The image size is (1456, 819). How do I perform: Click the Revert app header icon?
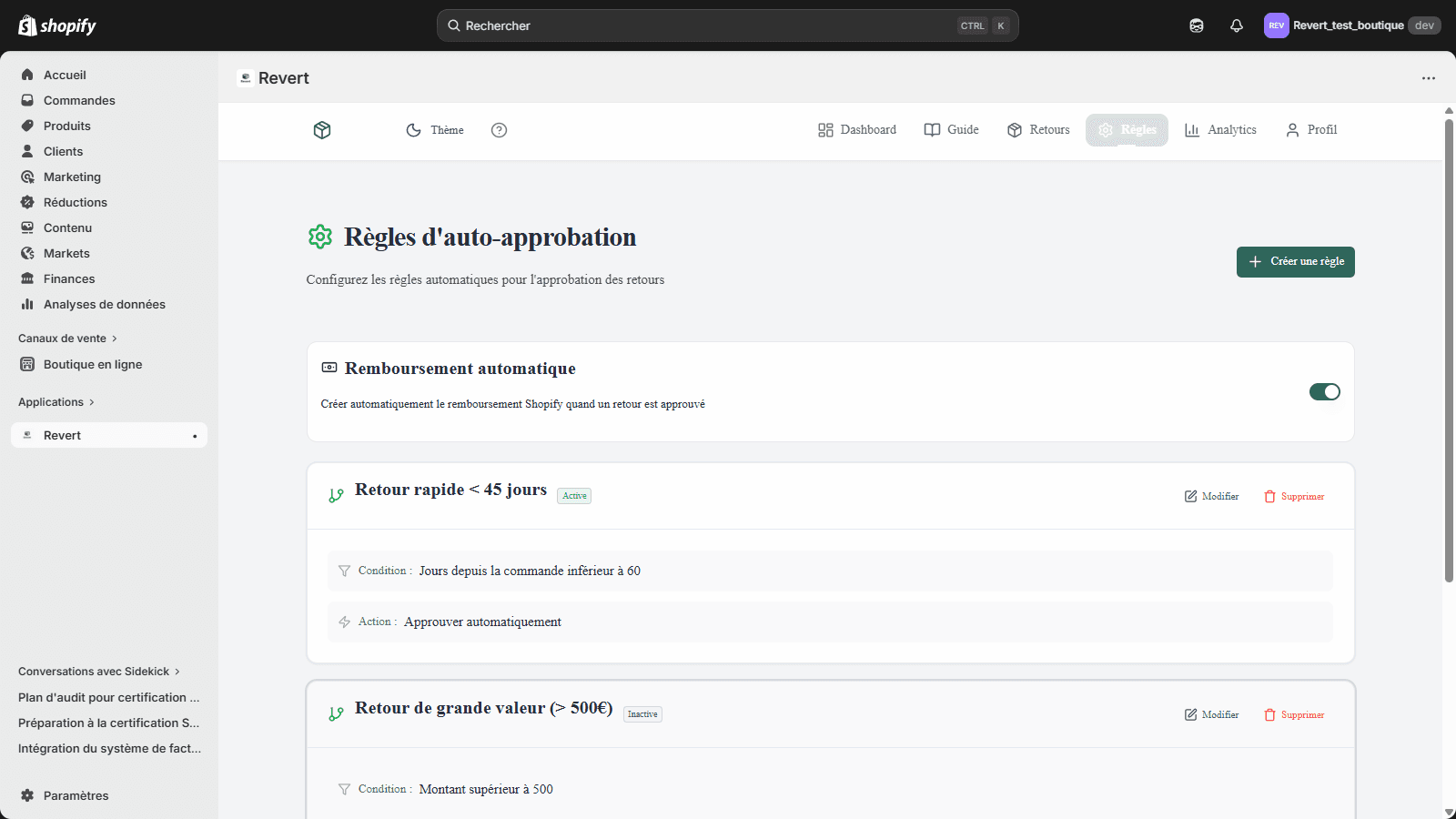pos(245,78)
